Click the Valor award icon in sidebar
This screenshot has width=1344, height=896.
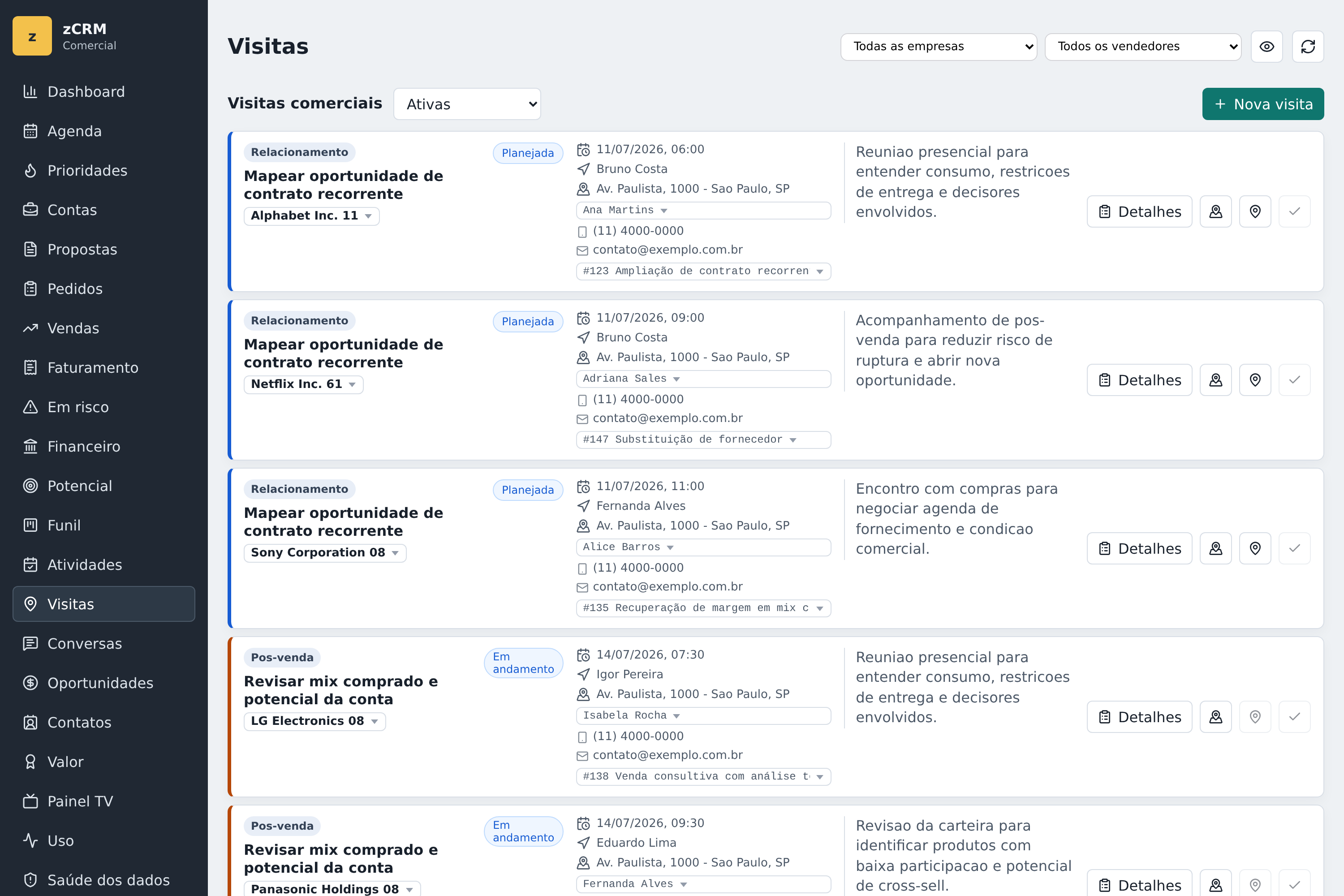tap(30, 762)
